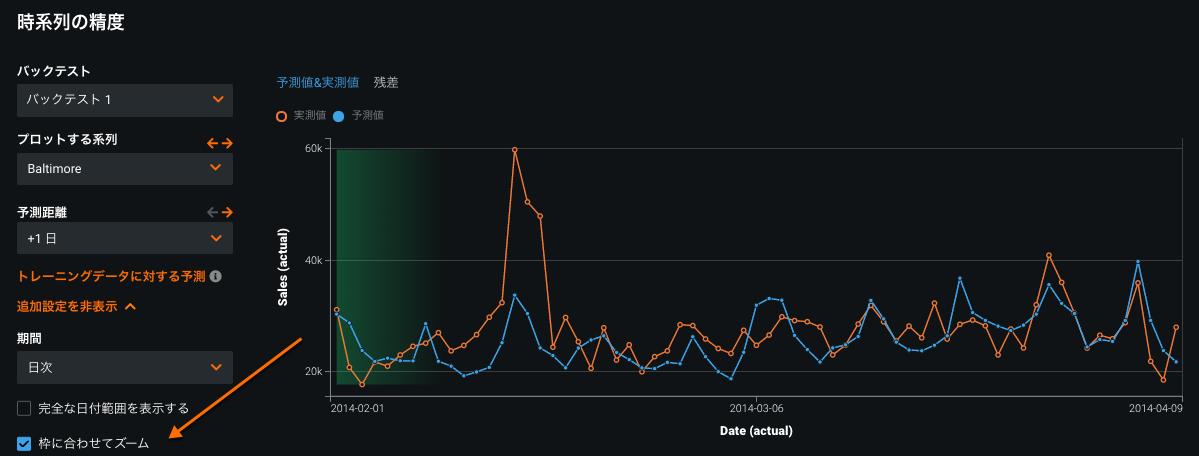Click the orange 実測値 legend circle
1199x456 pixels.
(282, 116)
